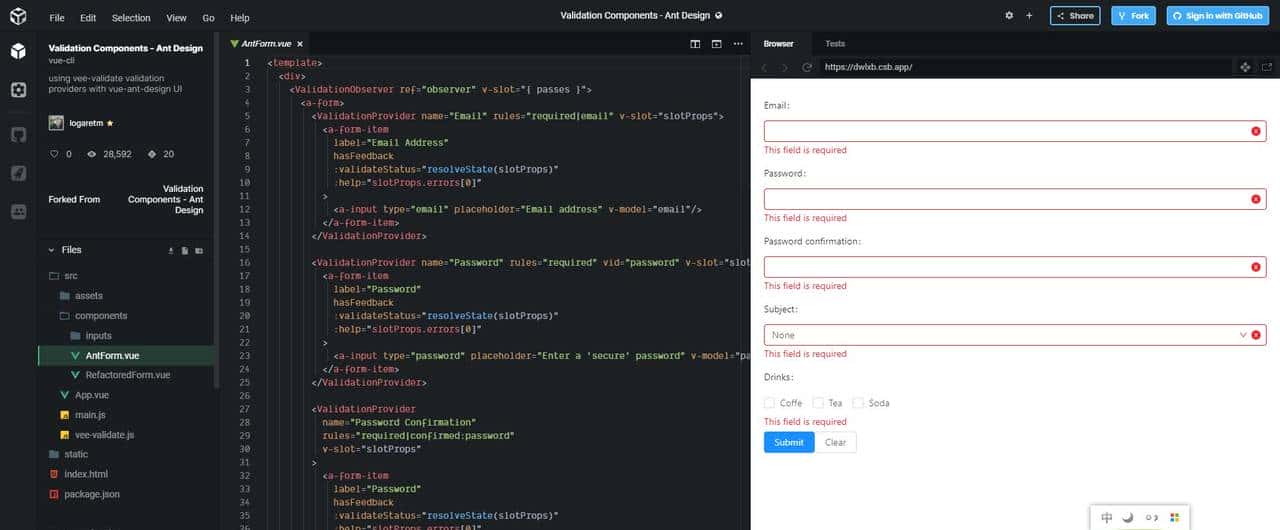1280x530 pixels.
Task: Click the logaretm author avatar
Action: pyautogui.click(x=56, y=122)
